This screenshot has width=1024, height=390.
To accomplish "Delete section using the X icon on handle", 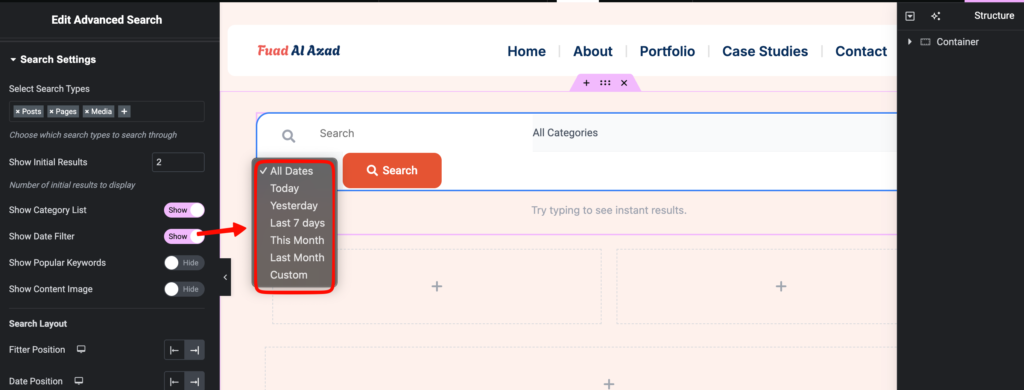I will (624, 83).
